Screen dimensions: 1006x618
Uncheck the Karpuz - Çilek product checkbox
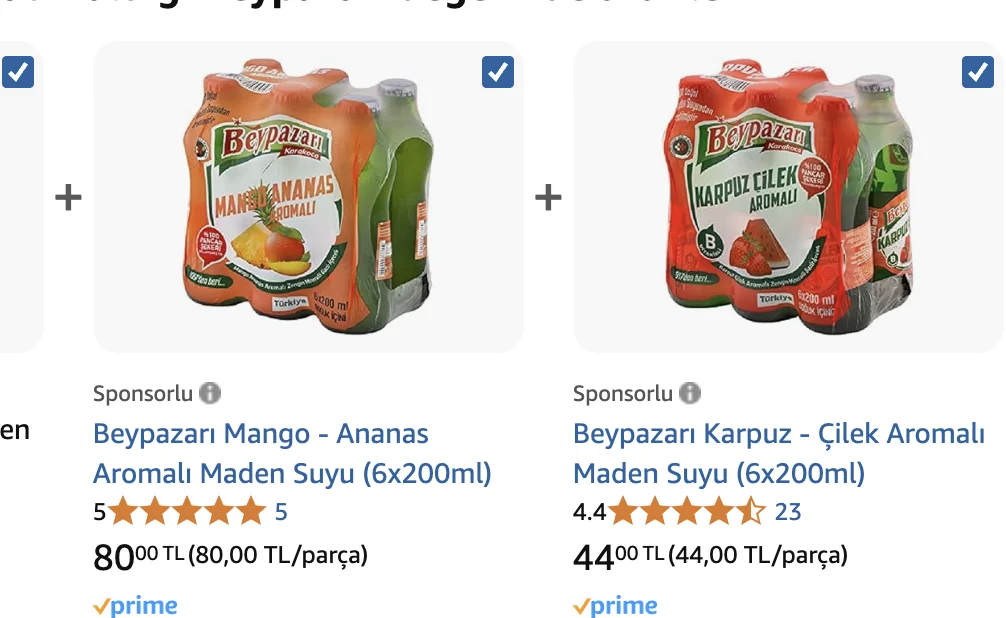pyautogui.click(x=977, y=72)
